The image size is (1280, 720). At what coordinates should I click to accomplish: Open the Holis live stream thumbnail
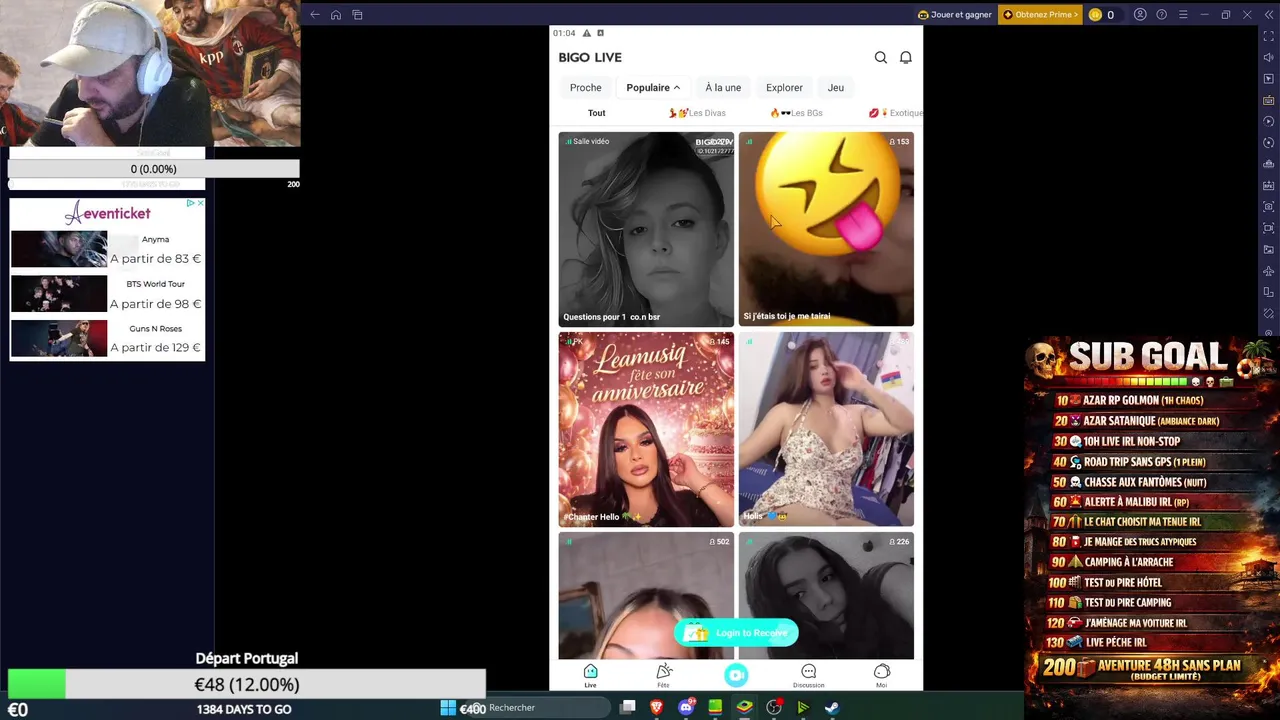826,429
